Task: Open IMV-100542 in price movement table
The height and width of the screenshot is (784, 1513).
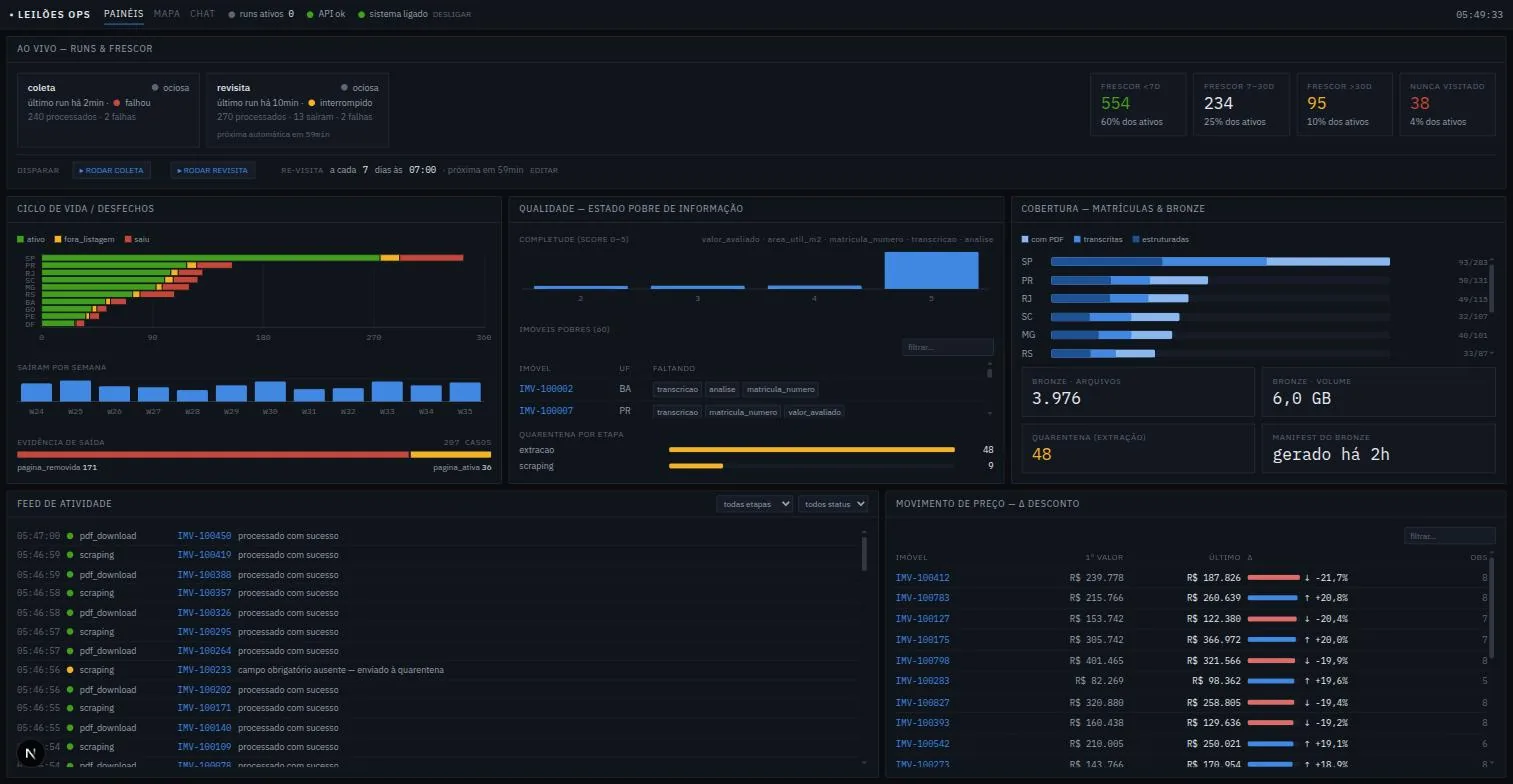Action: (x=922, y=744)
